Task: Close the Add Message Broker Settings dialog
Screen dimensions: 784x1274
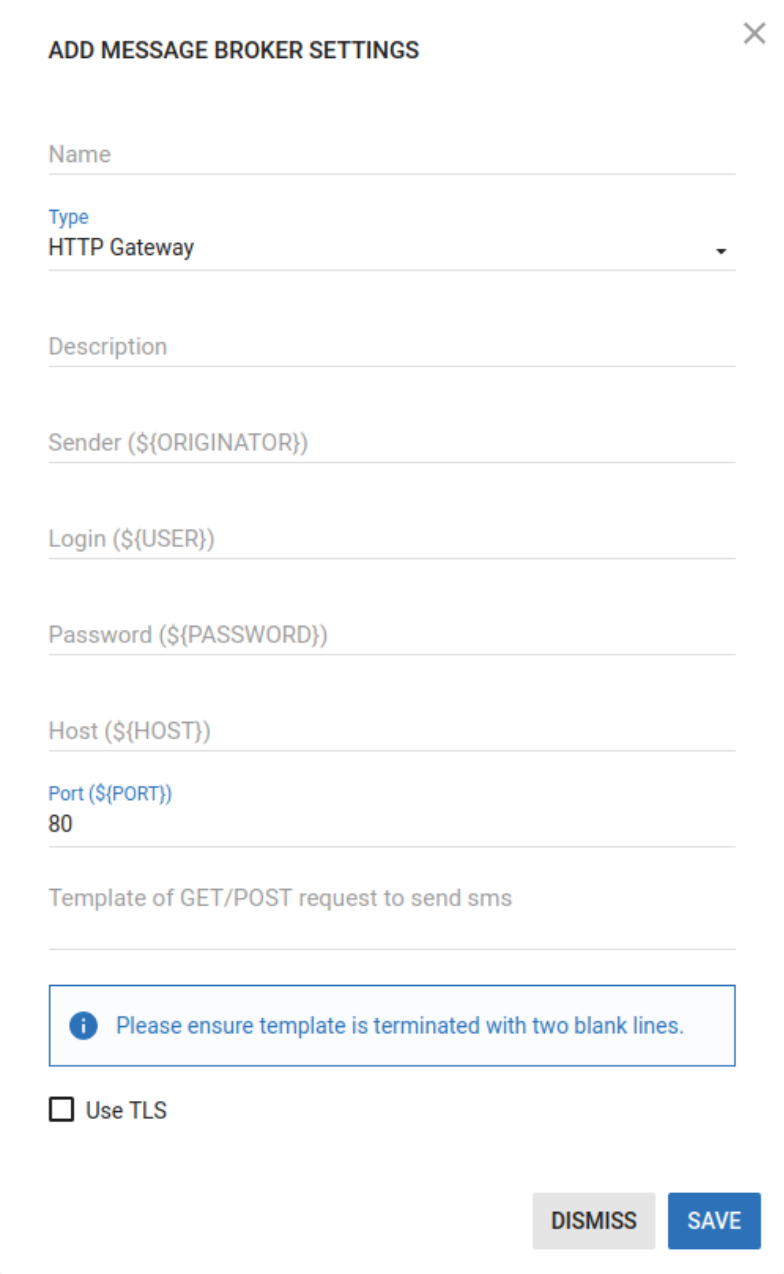Action: 755,33
